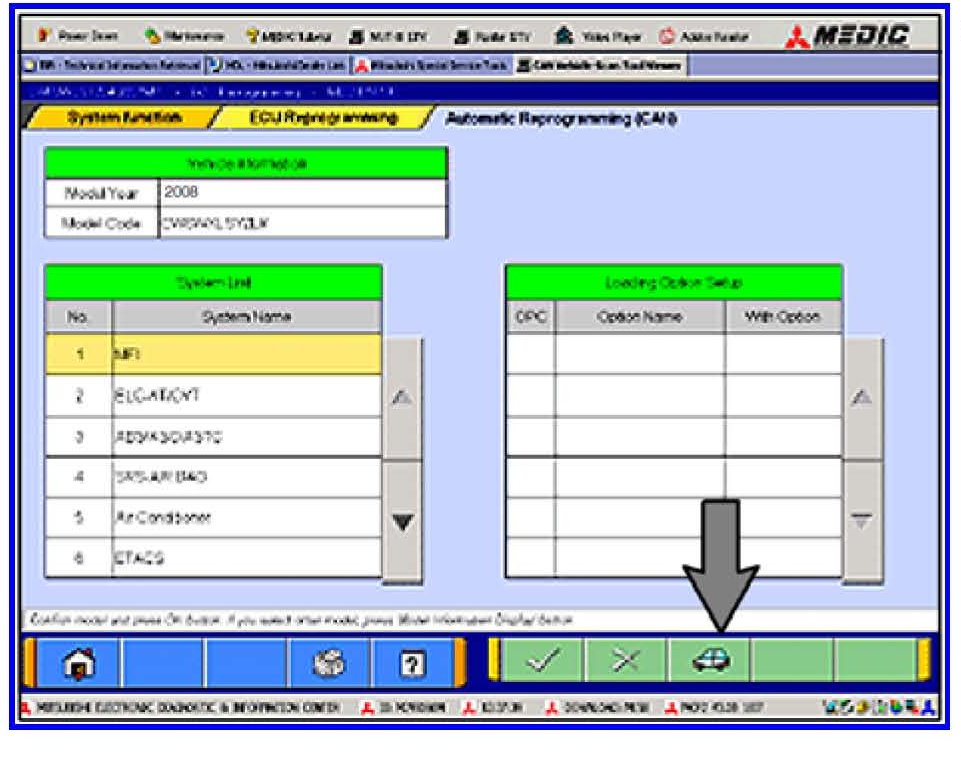961x757 pixels.
Task: Select MFI row in System List
Action: click(245, 354)
